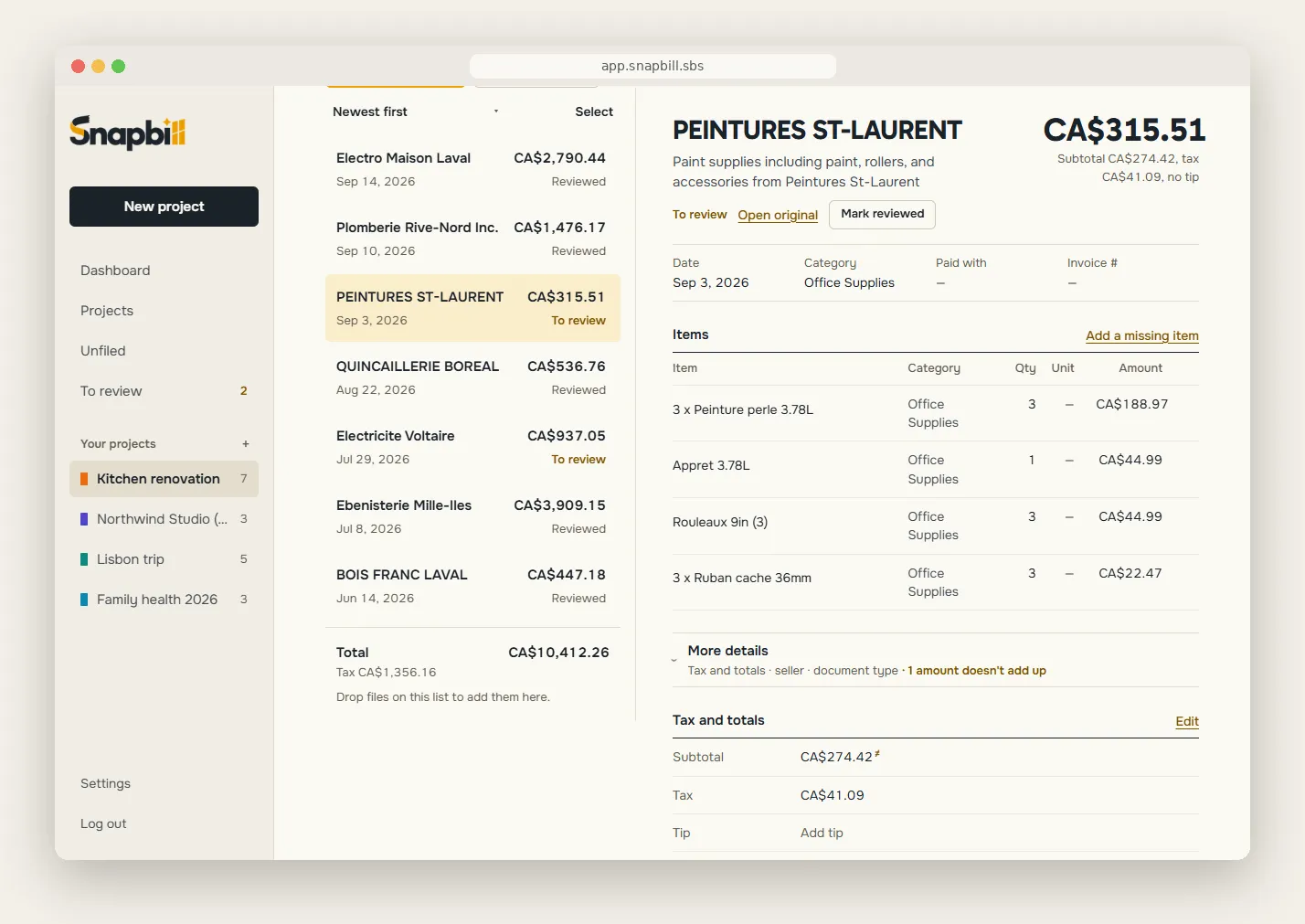Click the Snapbill logo

click(127, 133)
